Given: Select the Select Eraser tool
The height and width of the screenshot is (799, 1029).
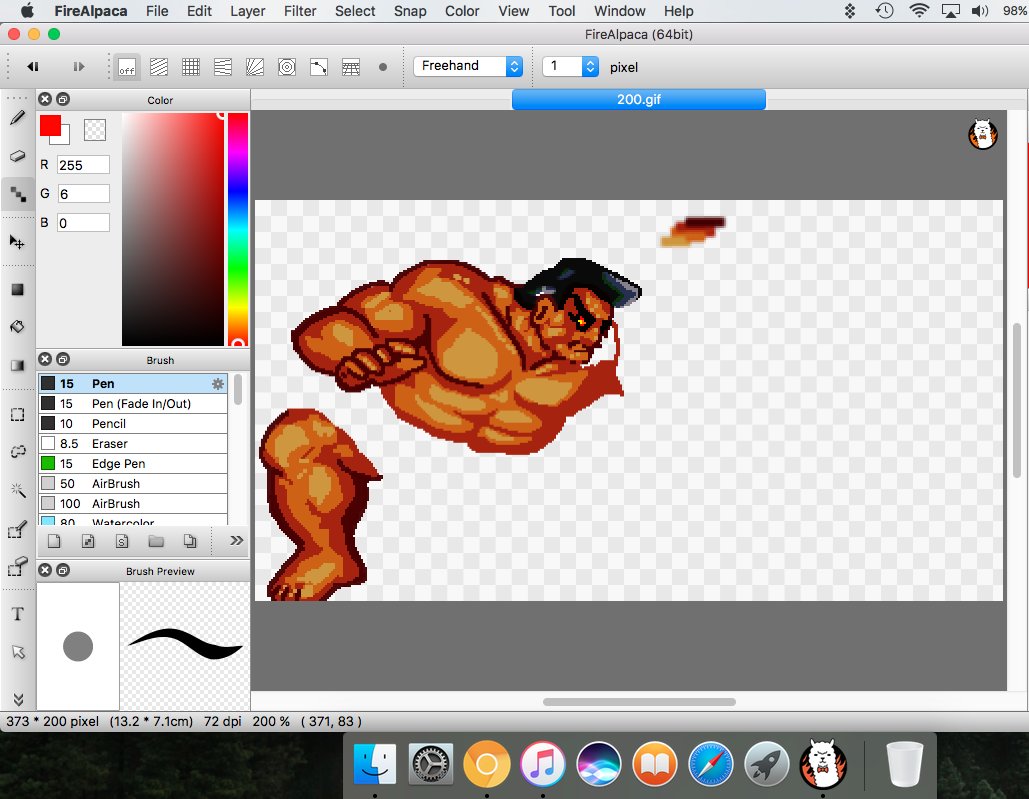Looking at the screenshot, I should [18, 567].
